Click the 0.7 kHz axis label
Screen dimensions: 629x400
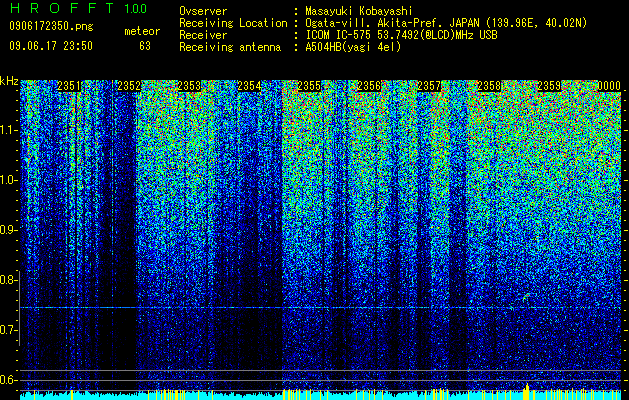[x=9, y=330]
